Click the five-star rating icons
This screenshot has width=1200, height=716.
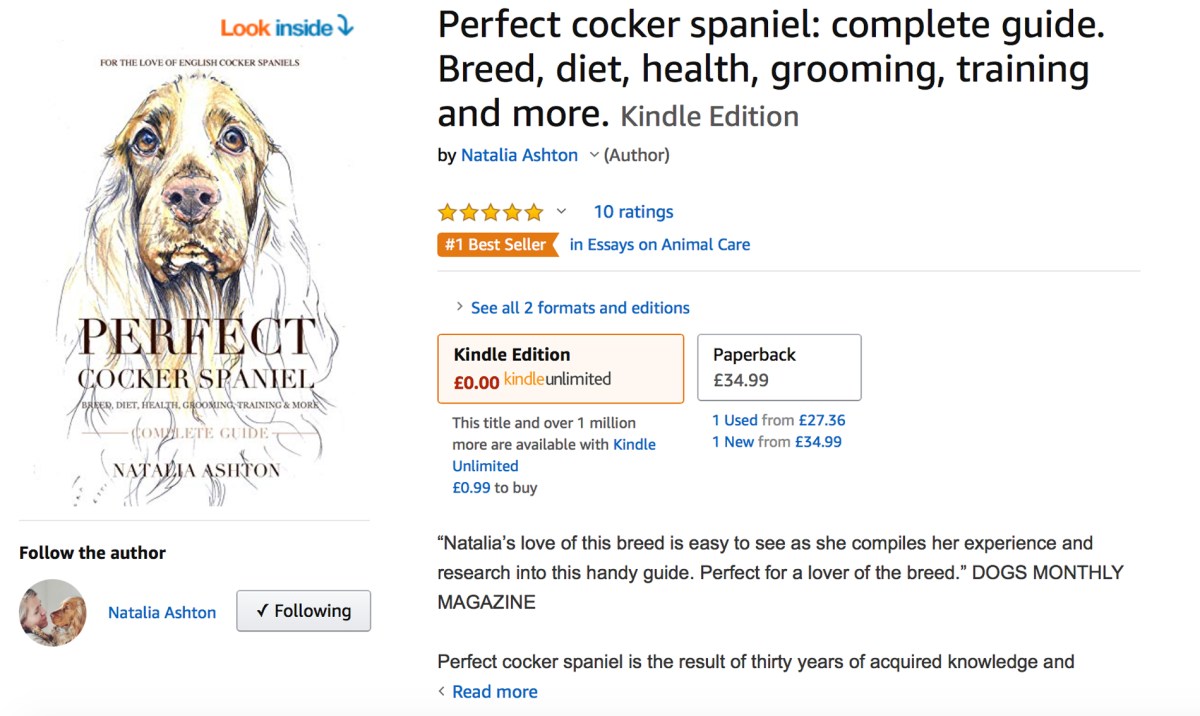pos(490,212)
